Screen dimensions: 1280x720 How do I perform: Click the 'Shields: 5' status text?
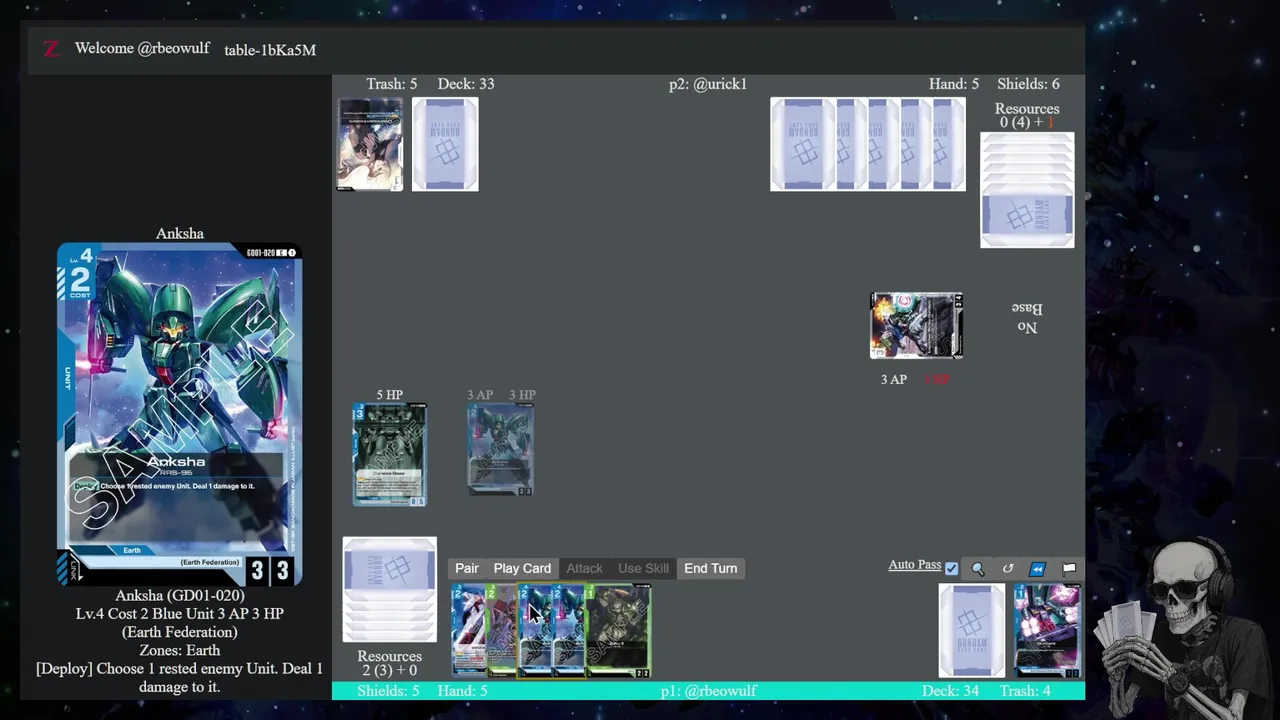coord(387,691)
